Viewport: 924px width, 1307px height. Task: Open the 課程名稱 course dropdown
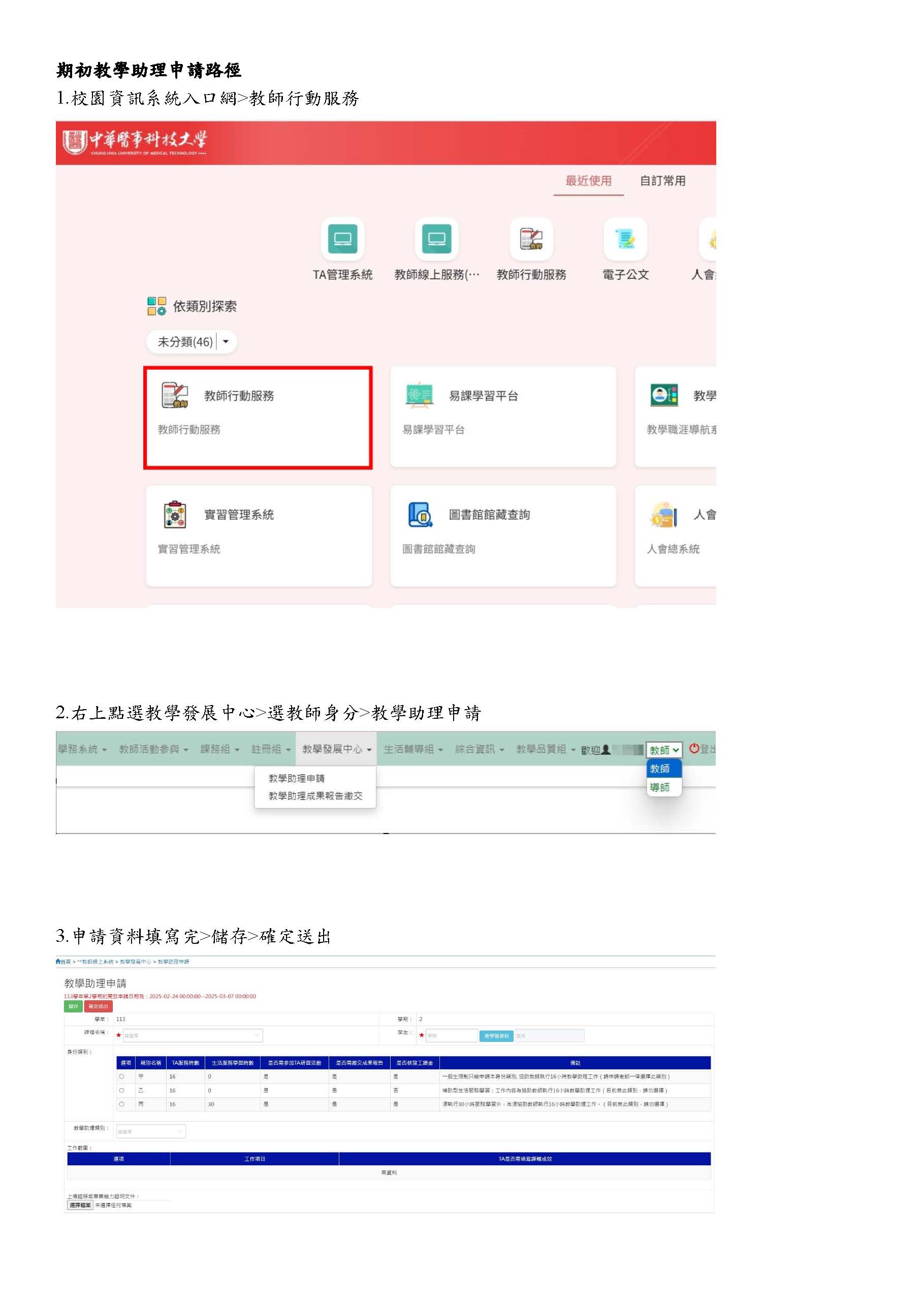click(193, 1035)
